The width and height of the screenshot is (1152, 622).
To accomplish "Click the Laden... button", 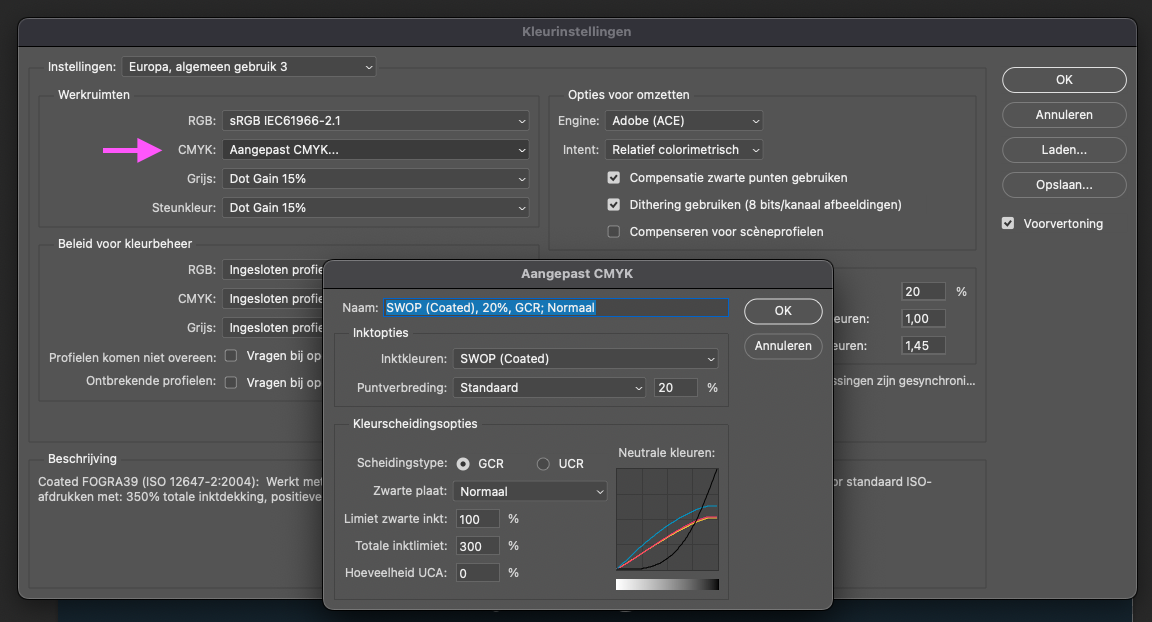I will 1063,150.
